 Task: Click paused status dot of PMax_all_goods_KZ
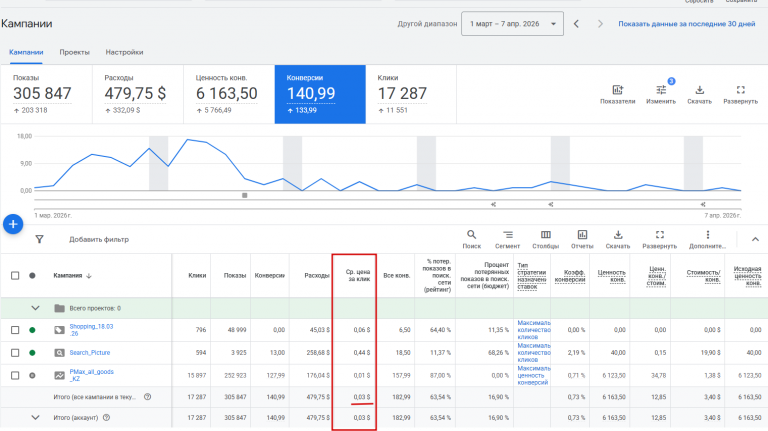(x=32, y=376)
